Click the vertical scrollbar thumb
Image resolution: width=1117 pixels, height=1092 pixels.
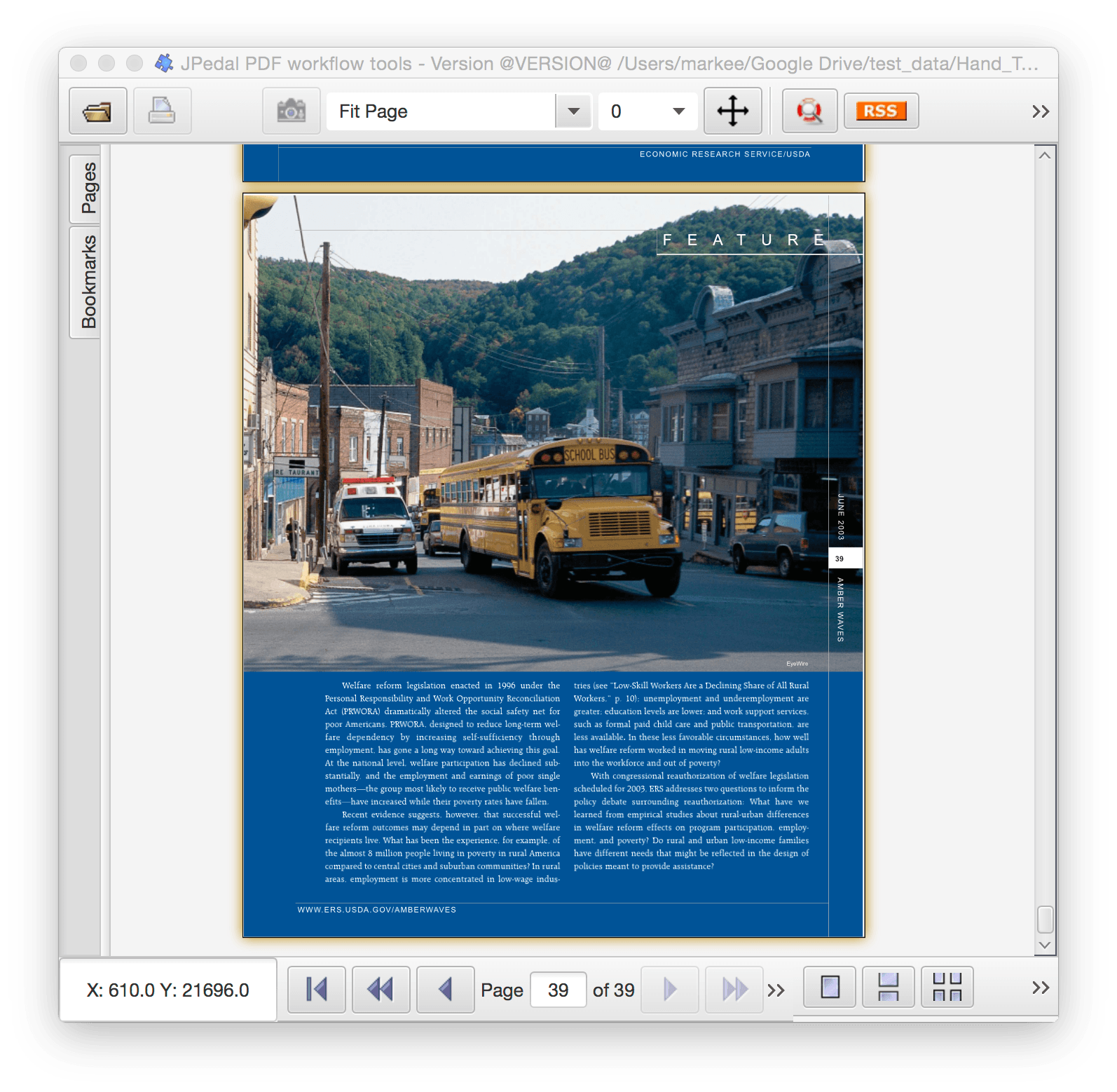pos(1045,920)
